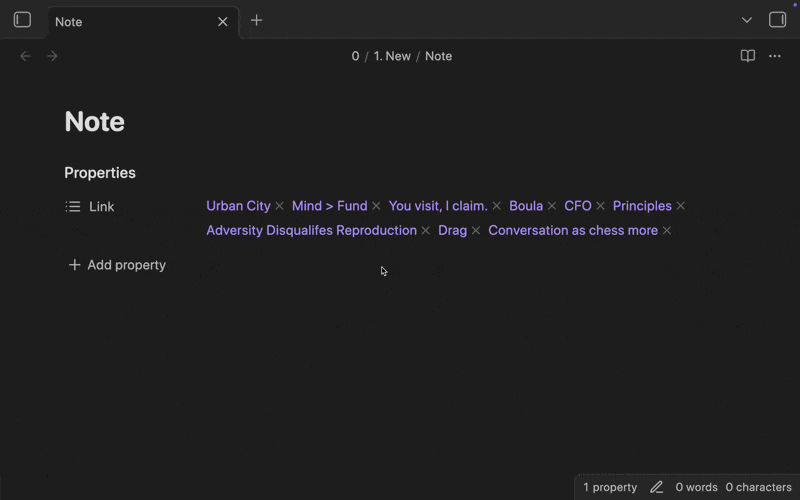Toggle the left sidebar panel icon
The image size is (800, 500).
22,20
